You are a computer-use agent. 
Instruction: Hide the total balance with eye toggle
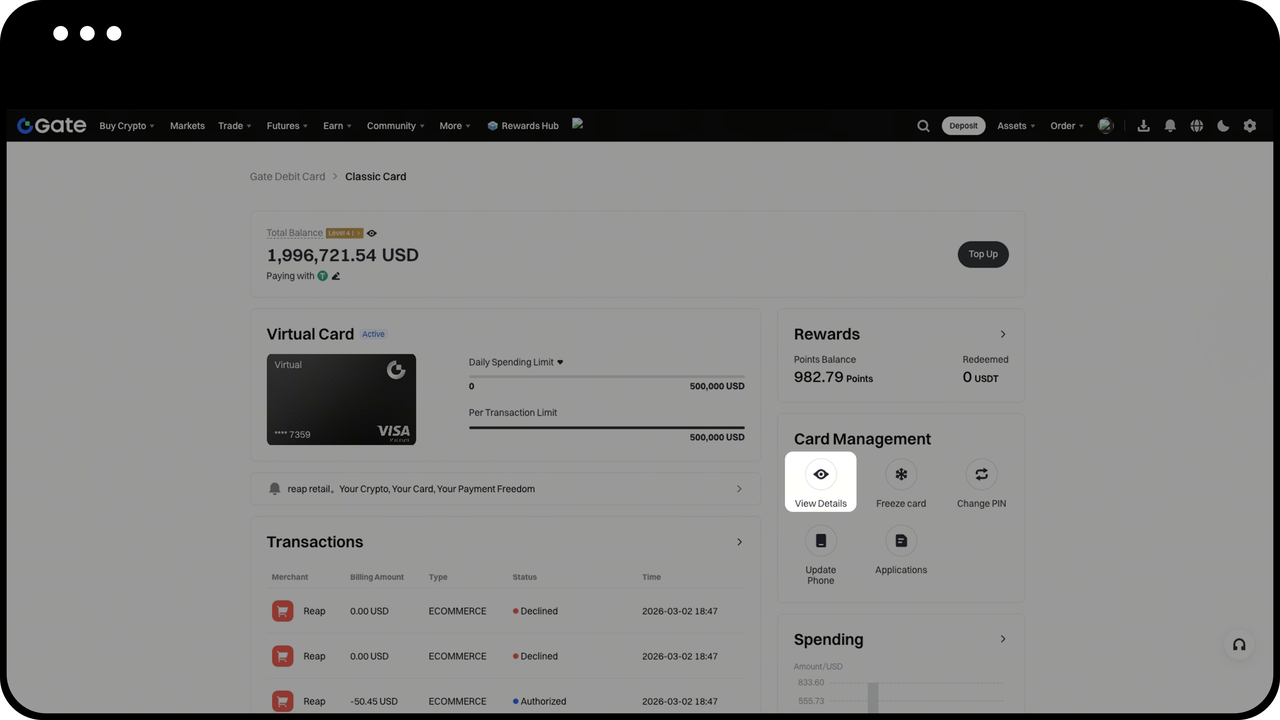click(372, 233)
